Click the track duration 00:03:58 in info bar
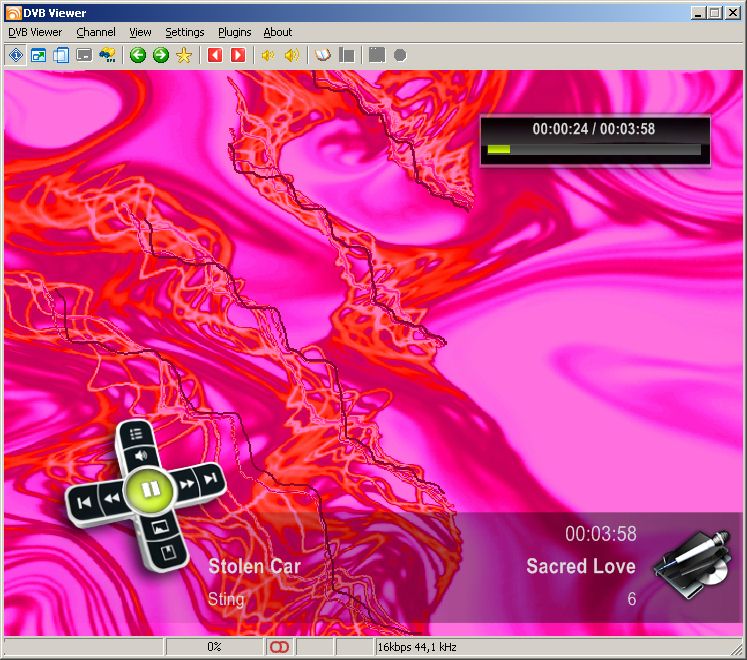The height and width of the screenshot is (660, 747). pos(601,534)
